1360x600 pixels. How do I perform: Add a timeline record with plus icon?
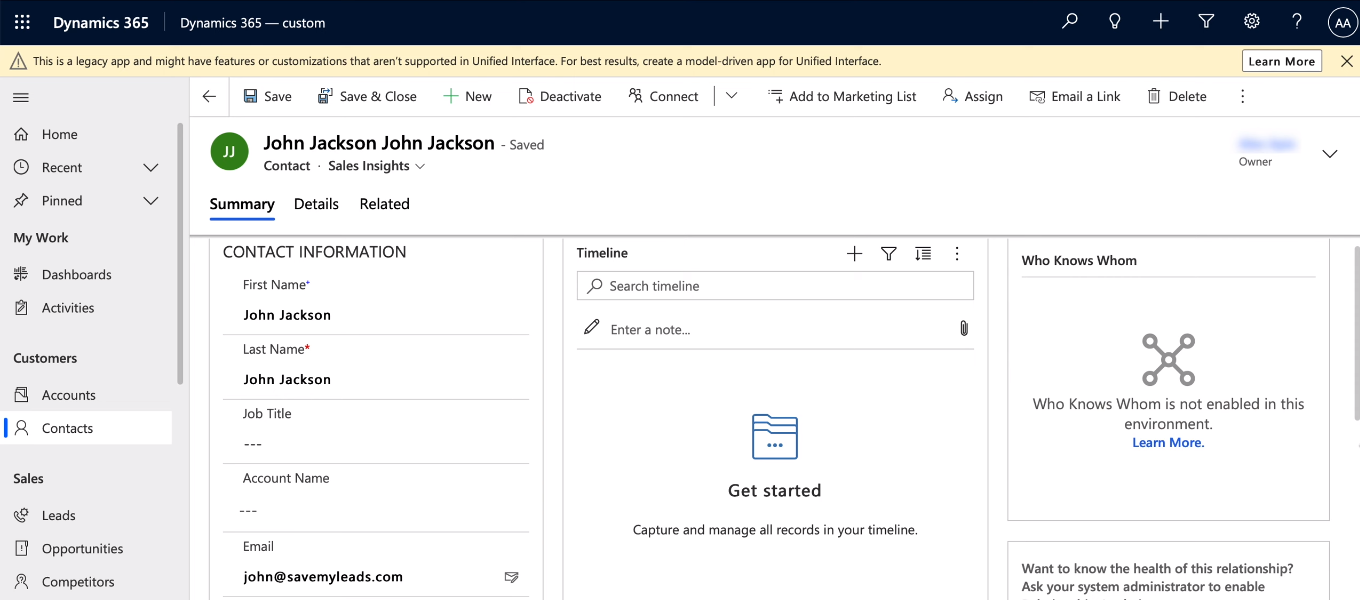click(854, 254)
